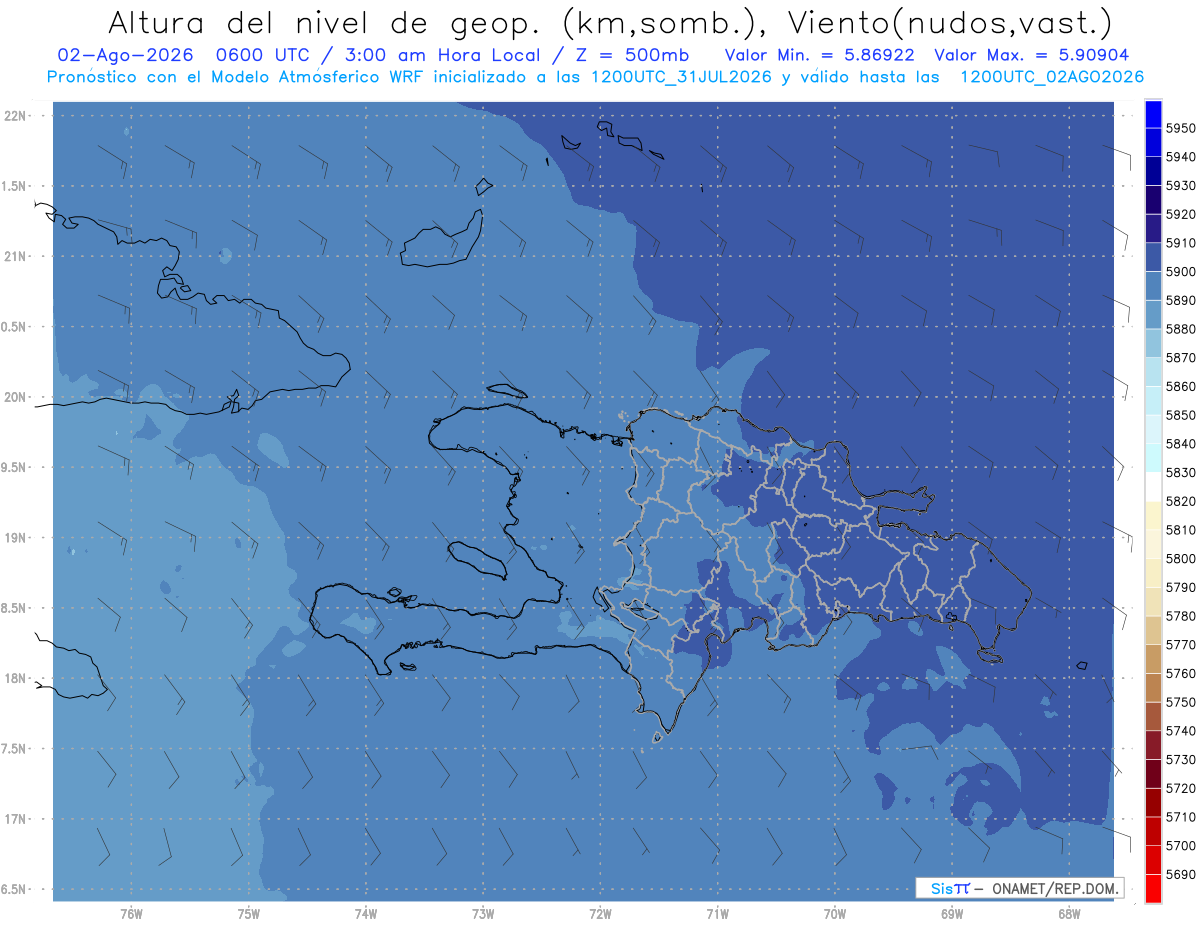This screenshot has width=1200, height=927.
Task: Click the legend value '5880'
Action: (1181, 329)
